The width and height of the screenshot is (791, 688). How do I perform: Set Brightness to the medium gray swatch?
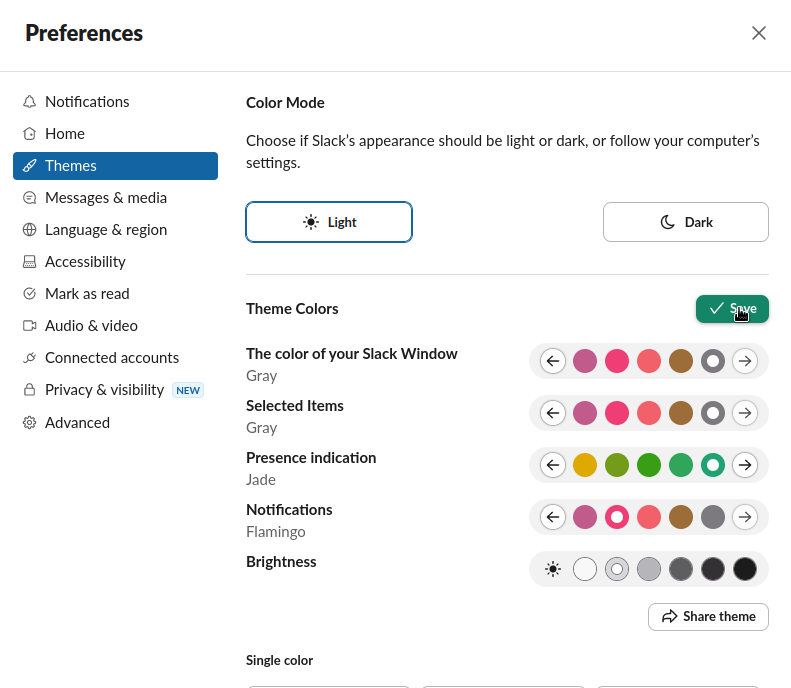[649, 569]
